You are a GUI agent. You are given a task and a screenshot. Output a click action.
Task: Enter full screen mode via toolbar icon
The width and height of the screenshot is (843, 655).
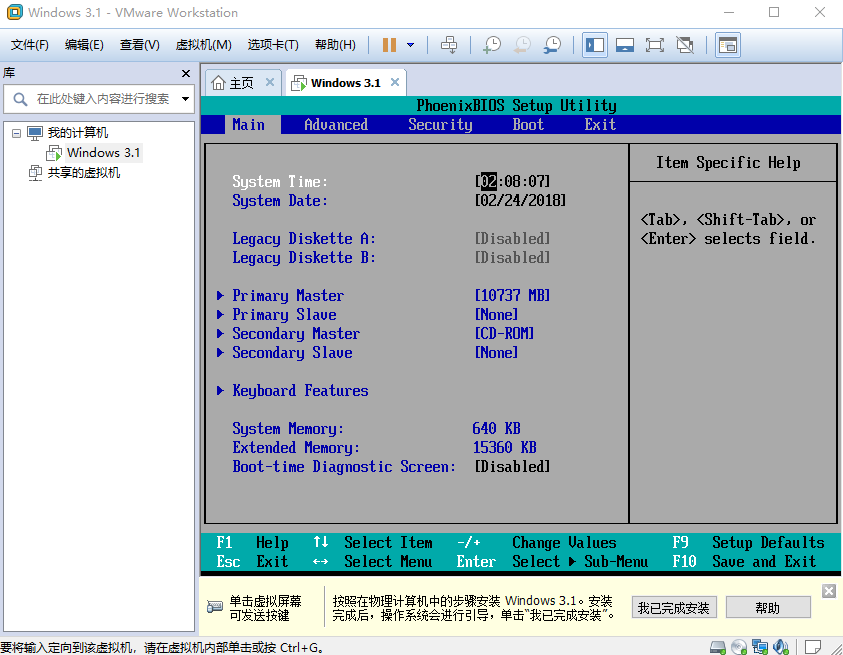(x=655, y=45)
